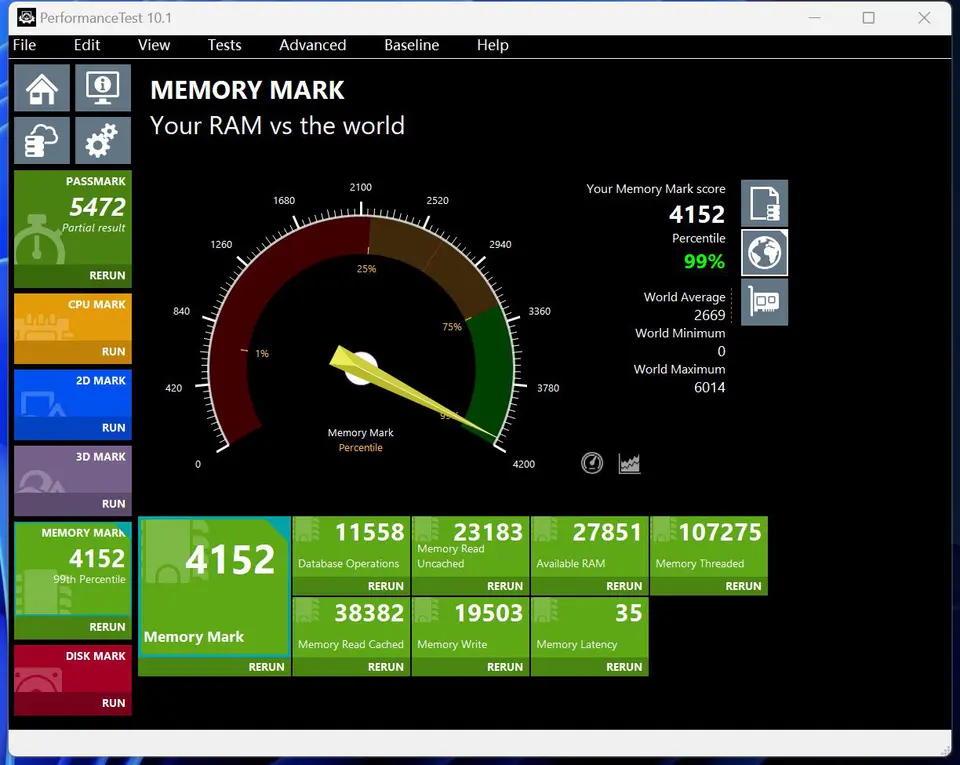Select the Disk Mark tile
This screenshot has width=960, height=765.
(73, 669)
